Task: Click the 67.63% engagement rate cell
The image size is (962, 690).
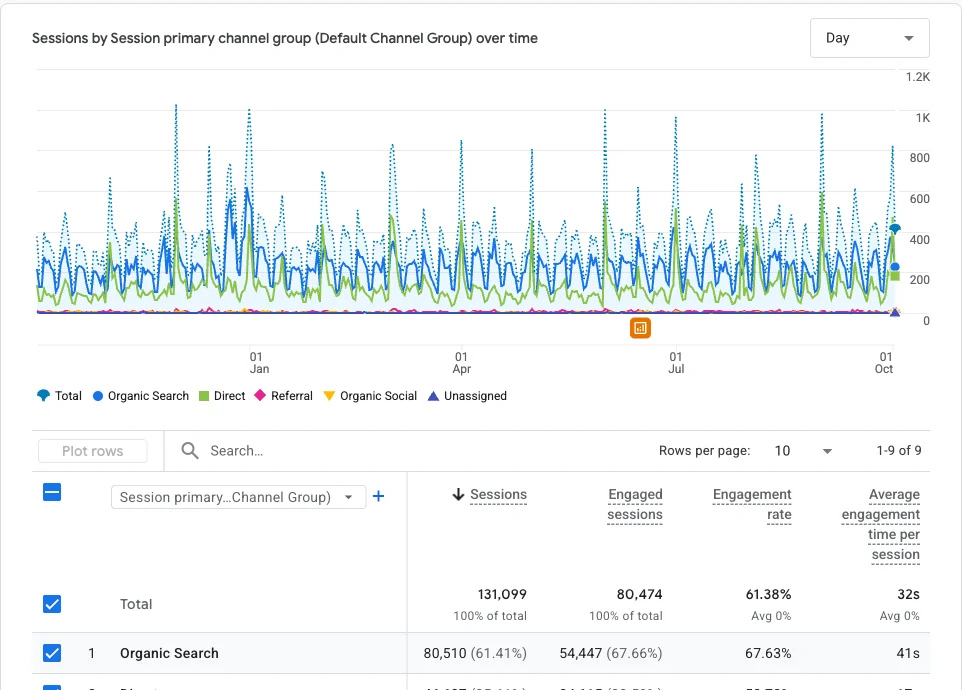Action: coord(768,653)
